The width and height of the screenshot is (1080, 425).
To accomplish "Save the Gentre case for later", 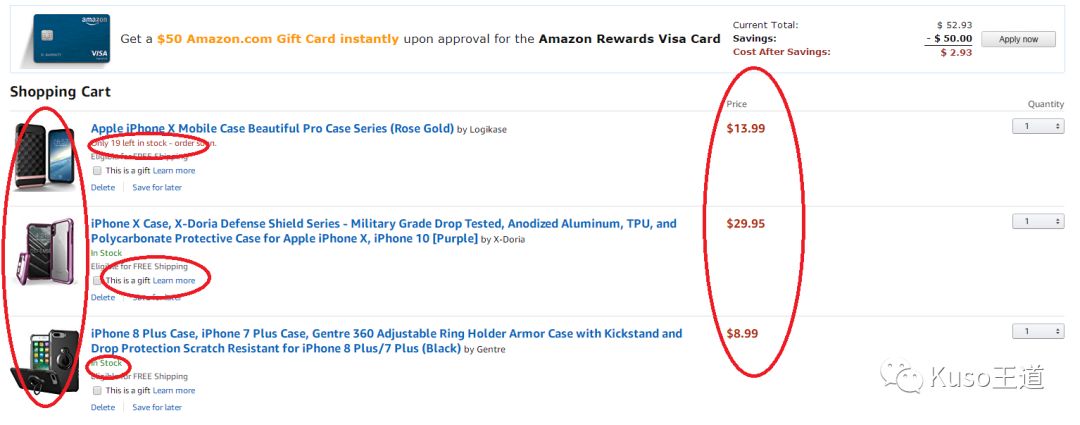I will coord(157,407).
